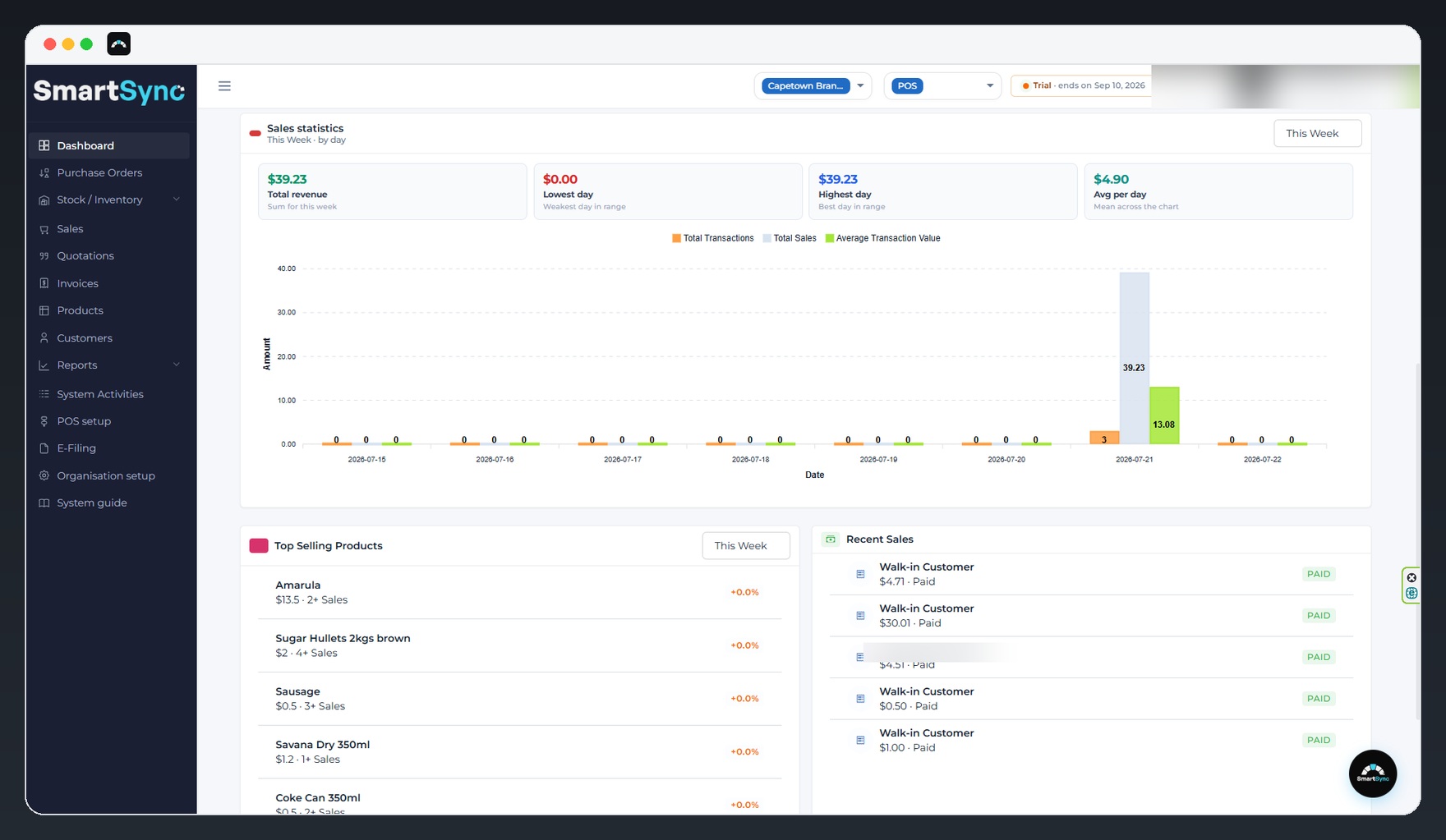This screenshot has height=840, width=1446.
Task: Click the Products grid icon in sidebar
Action: pyautogui.click(x=44, y=310)
